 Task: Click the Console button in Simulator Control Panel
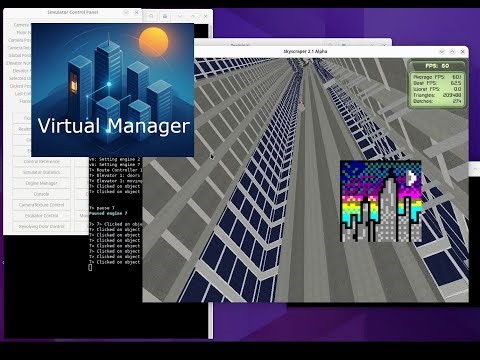41,194
